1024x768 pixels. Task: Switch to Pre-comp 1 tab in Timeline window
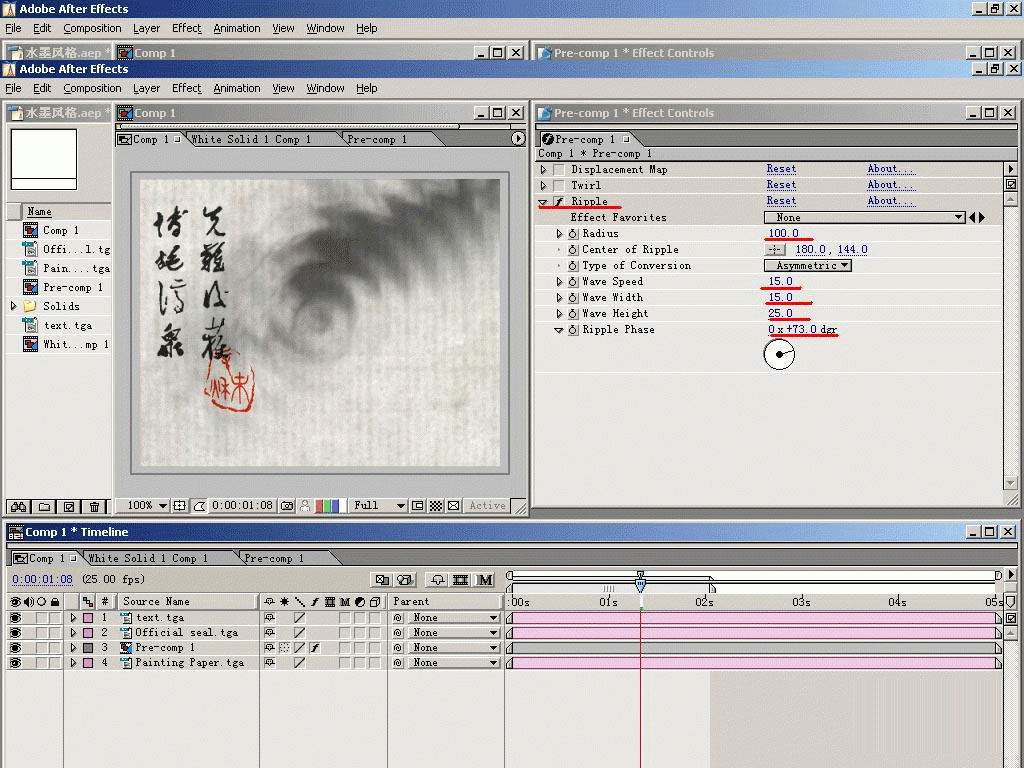point(274,558)
